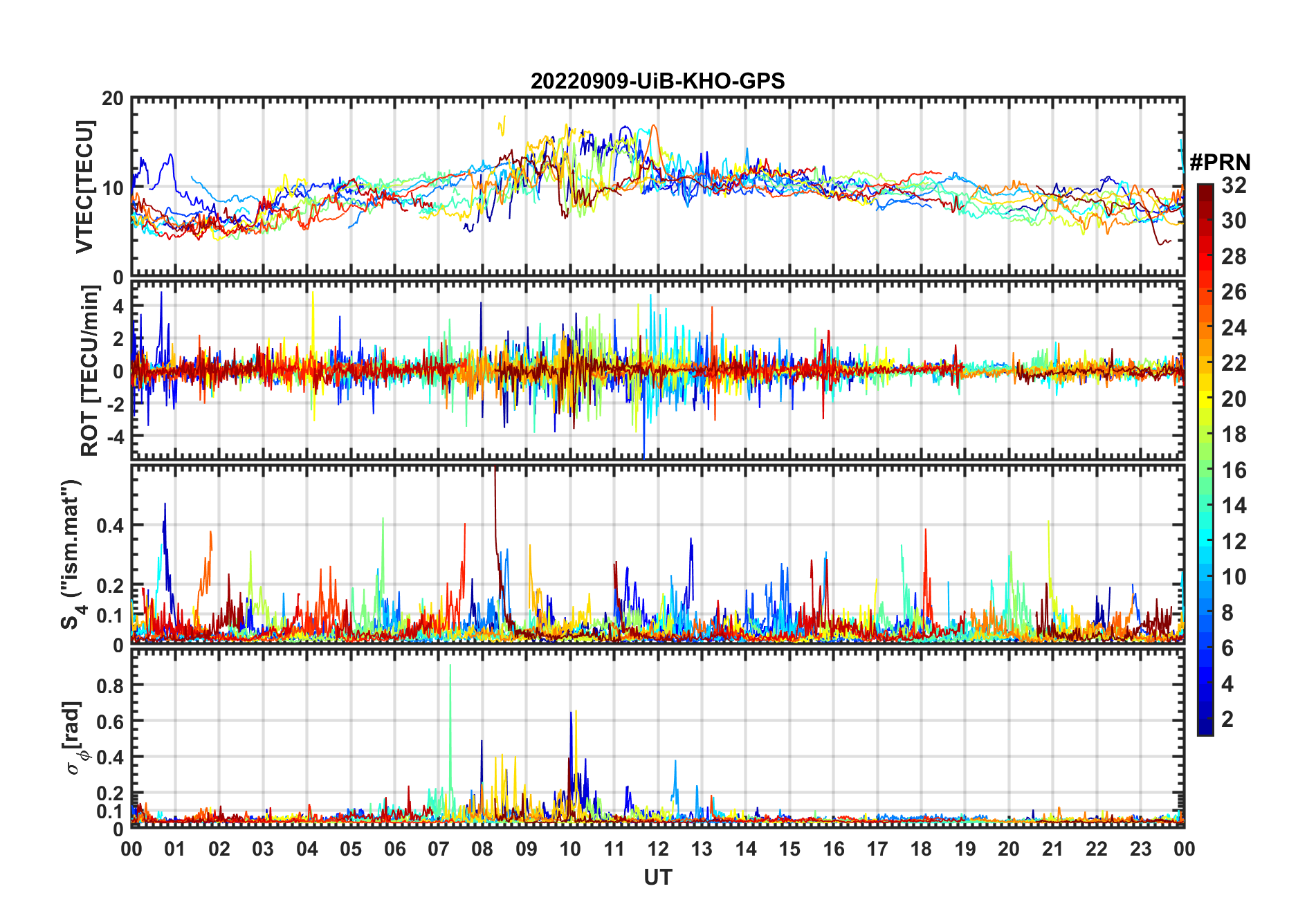Image resolution: width=1316 pixels, height=920 pixels.
Task: Click x-axis tick label 15
Action: click(789, 849)
